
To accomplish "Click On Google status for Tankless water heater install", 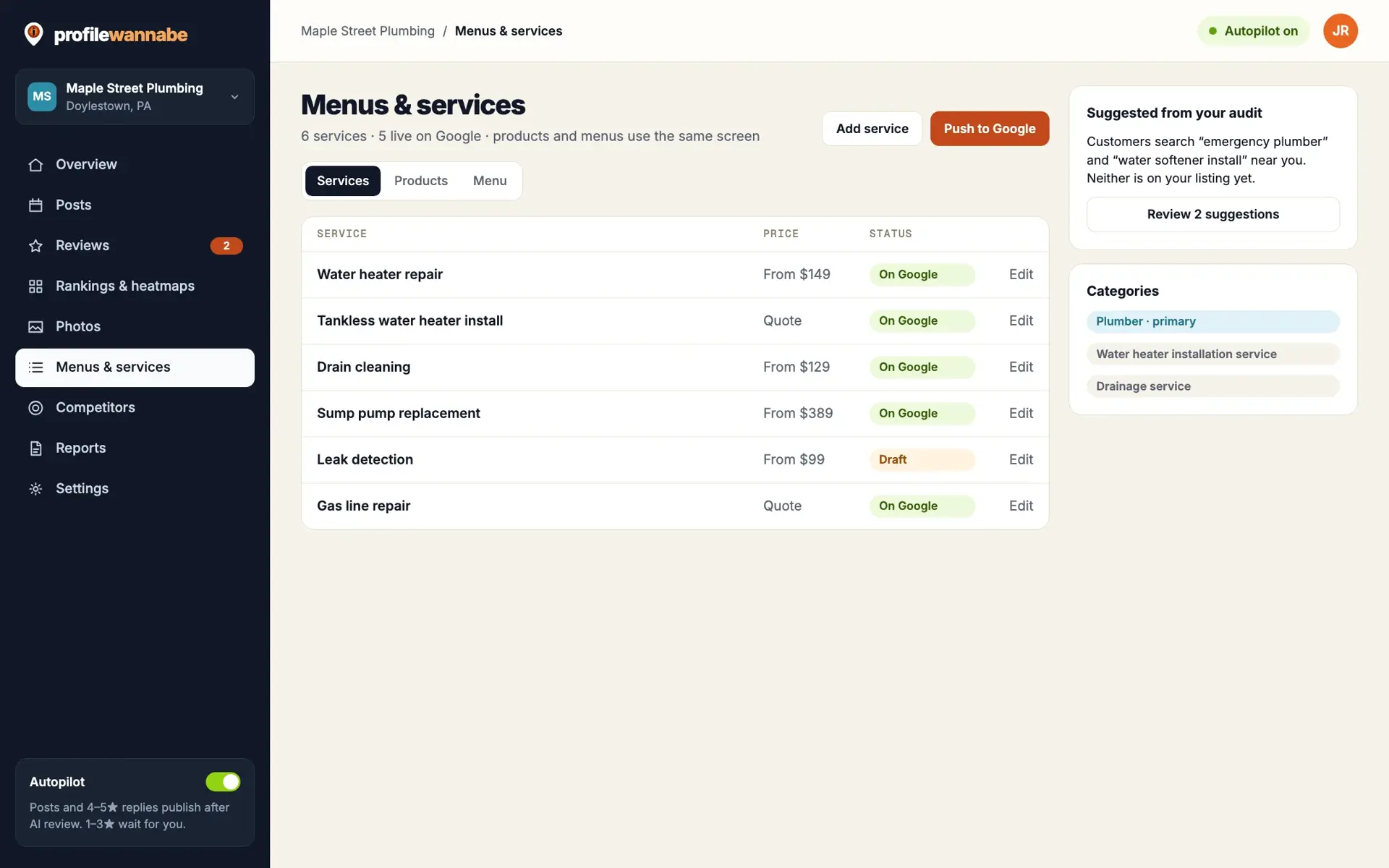I will [x=922, y=321].
